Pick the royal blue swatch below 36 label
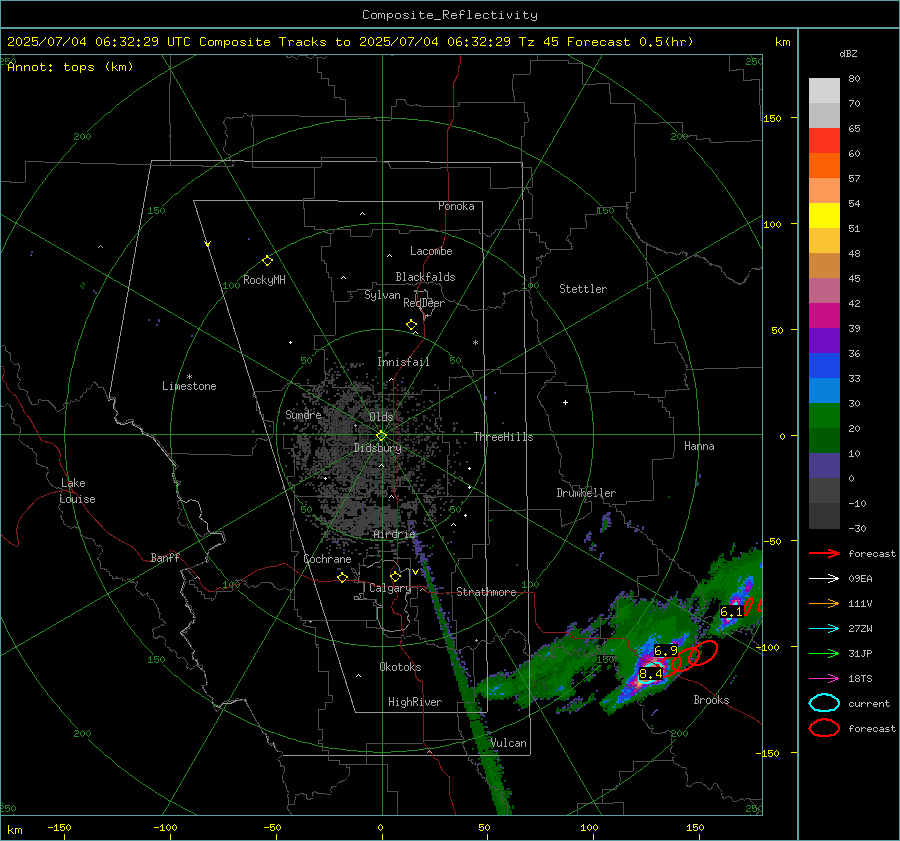Screen dimensions: 900x841 (x=824, y=366)
